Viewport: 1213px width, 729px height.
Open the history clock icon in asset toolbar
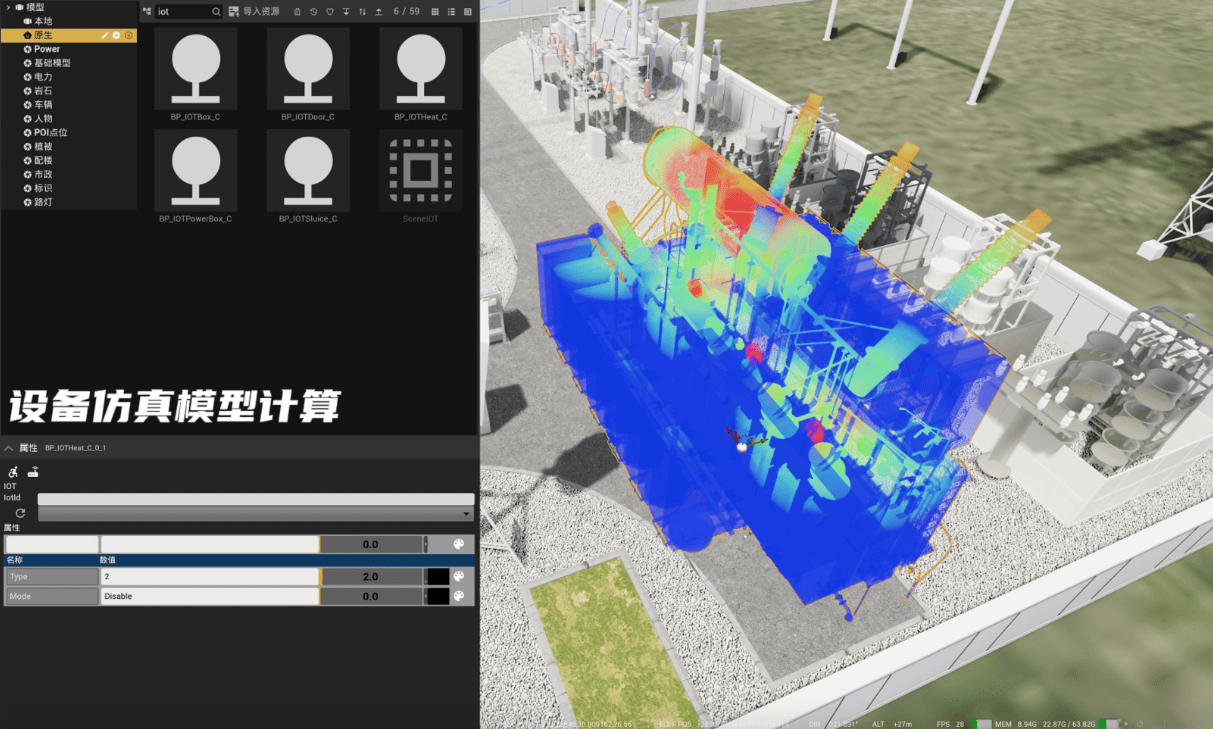pos(313,12)
